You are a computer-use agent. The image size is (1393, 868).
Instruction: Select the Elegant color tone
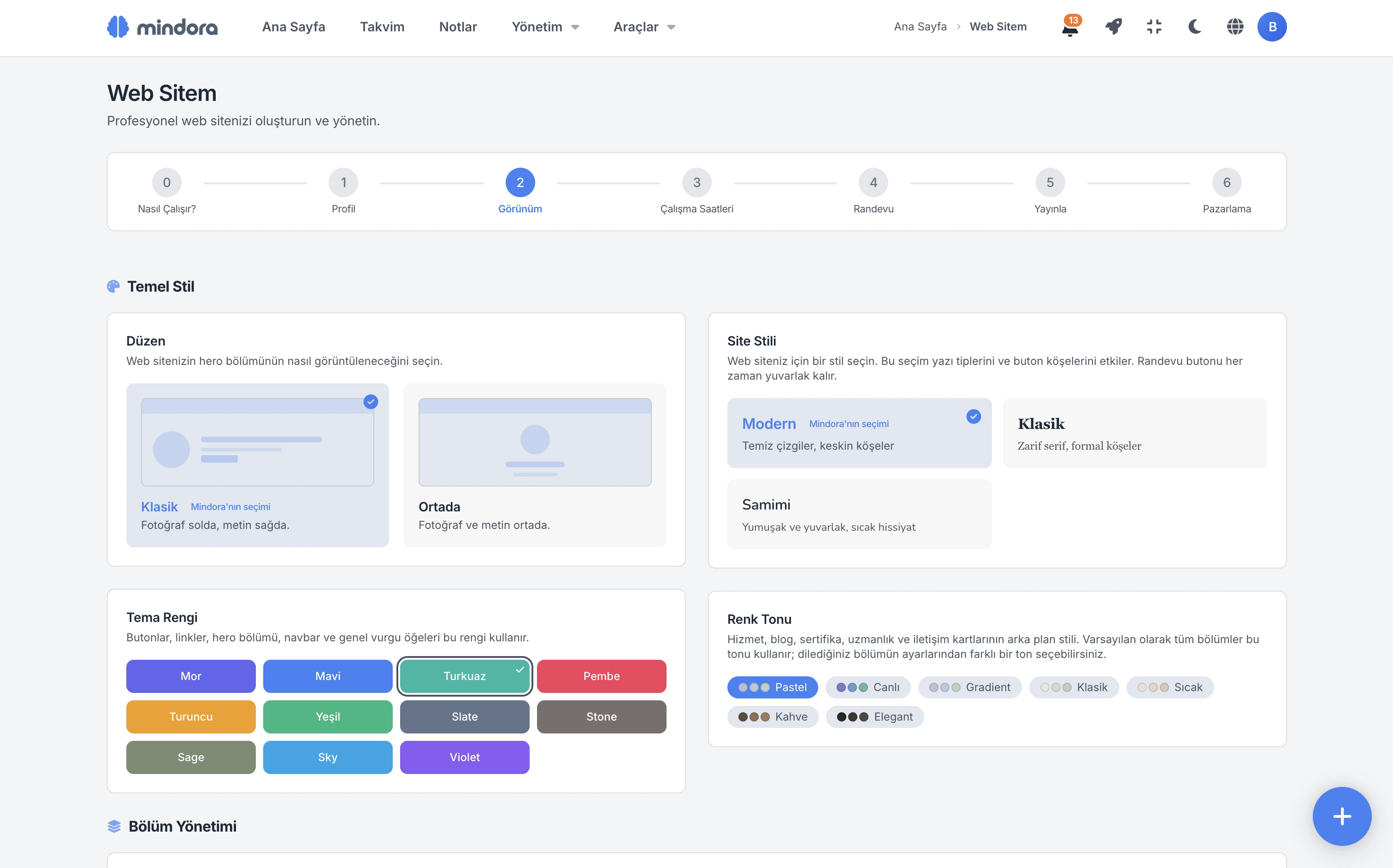click(x=874, y=716)
